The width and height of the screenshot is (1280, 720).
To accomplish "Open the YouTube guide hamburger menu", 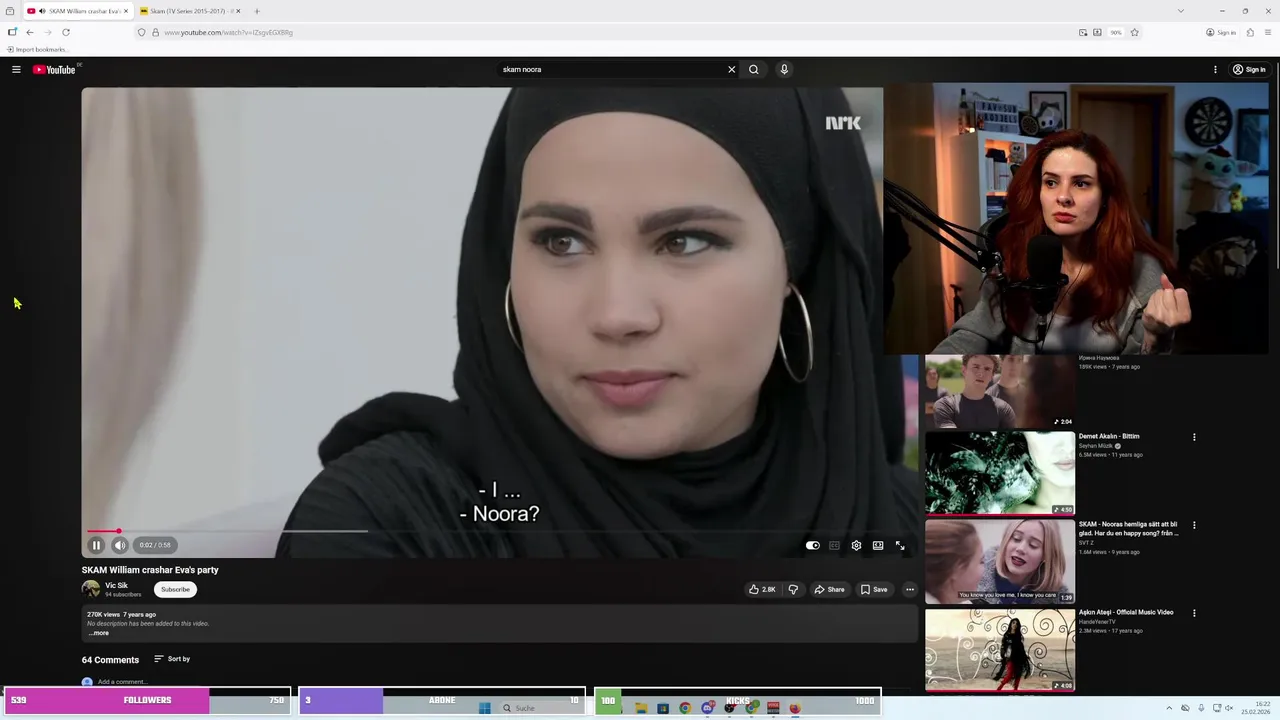I will (x=16, y=69).
